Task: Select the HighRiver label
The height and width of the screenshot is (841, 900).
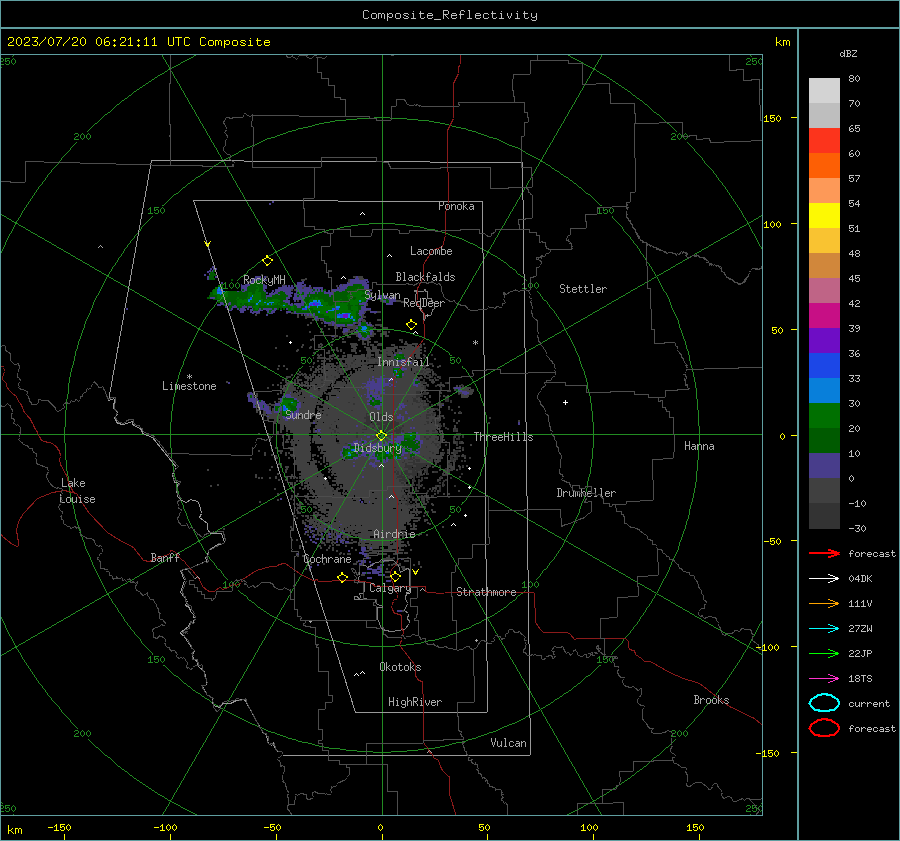Action: click(415, 703)
